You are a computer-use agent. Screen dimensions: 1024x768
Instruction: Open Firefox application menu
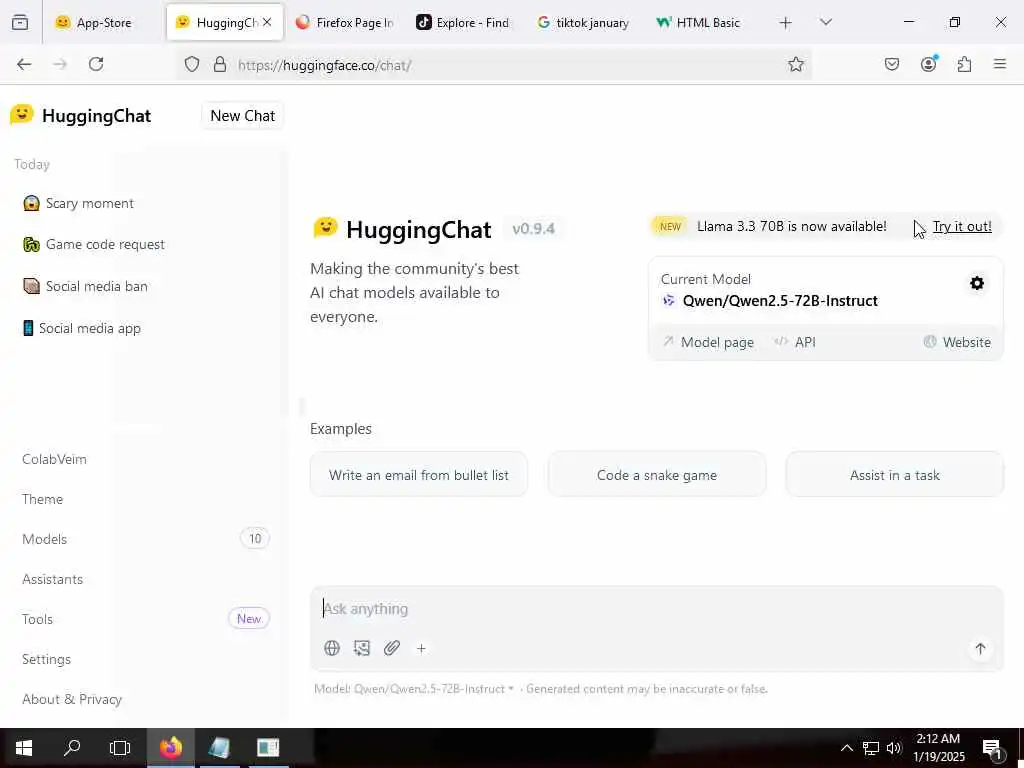(1000, 64)
